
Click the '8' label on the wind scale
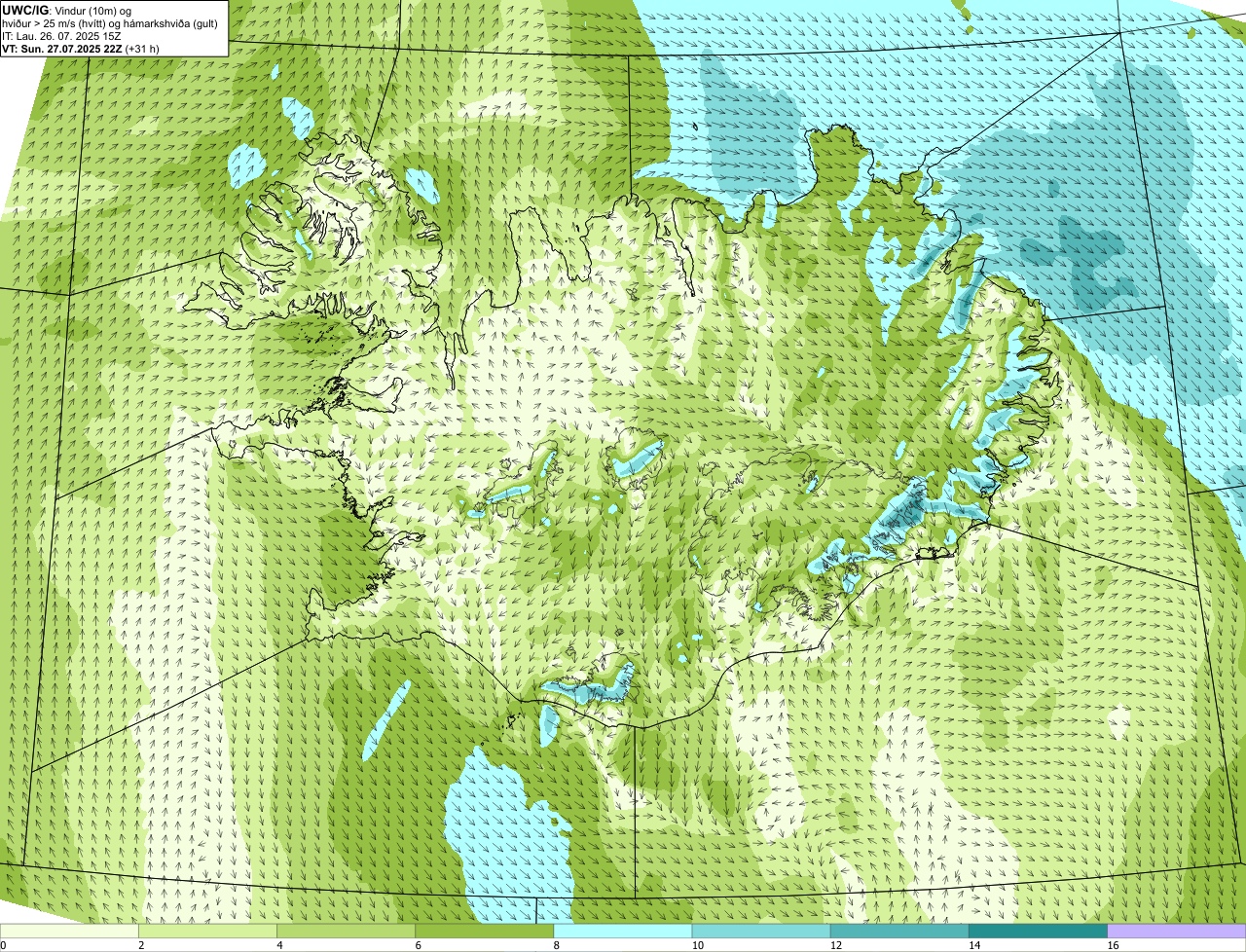point(557,945)
